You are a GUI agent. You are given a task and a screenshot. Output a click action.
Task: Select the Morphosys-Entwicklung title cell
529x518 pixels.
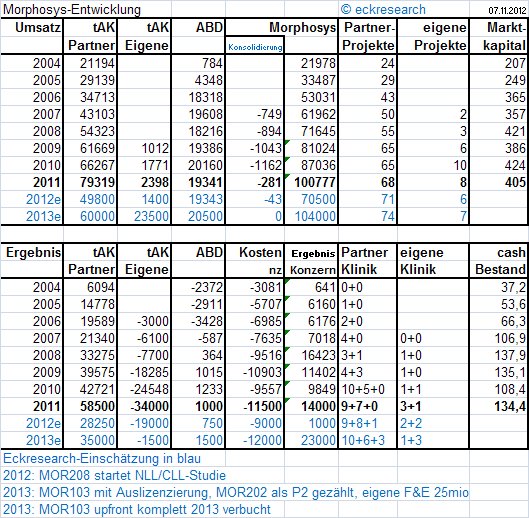[x=72, y=9]
